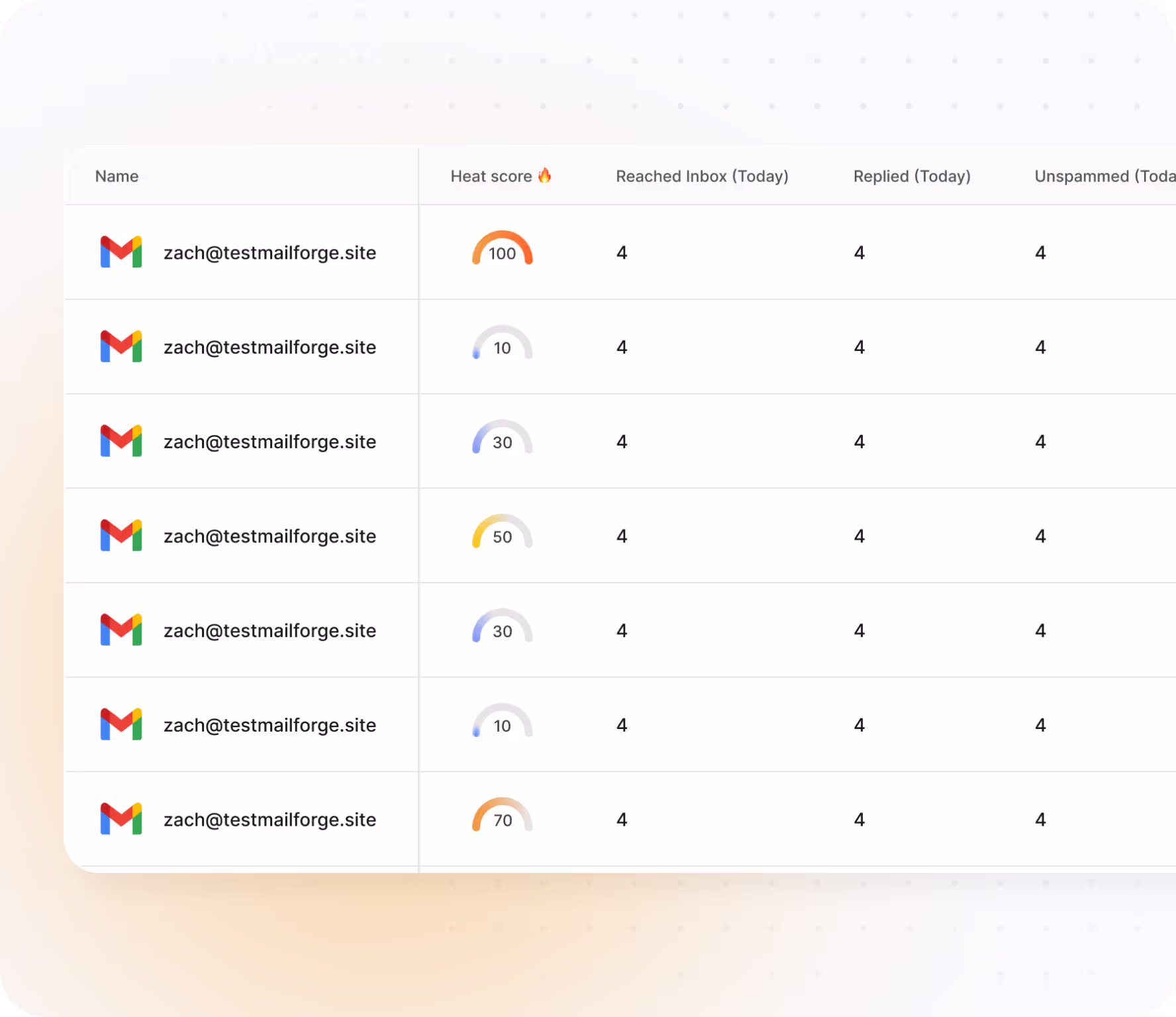Click the yellow heat score gauge showing 50
The height and width of the screenshot is (1017, 1176).
502,532
